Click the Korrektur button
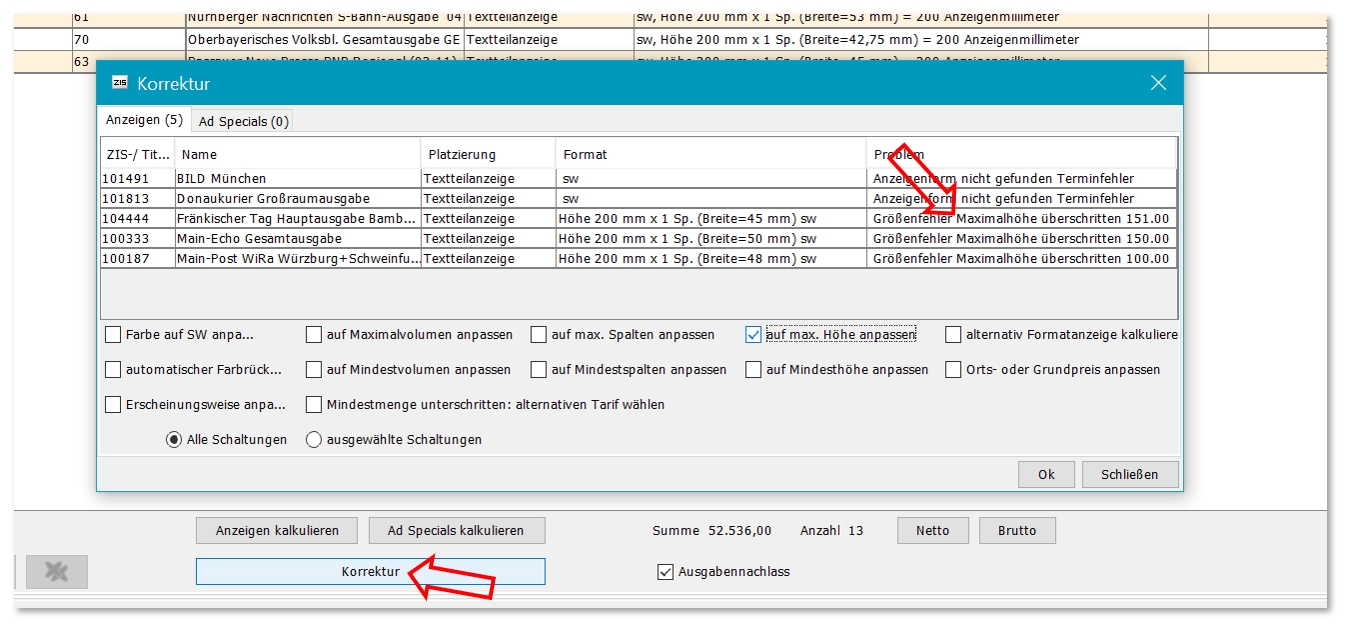1348x629 pixels. click(x=370, y=572)
